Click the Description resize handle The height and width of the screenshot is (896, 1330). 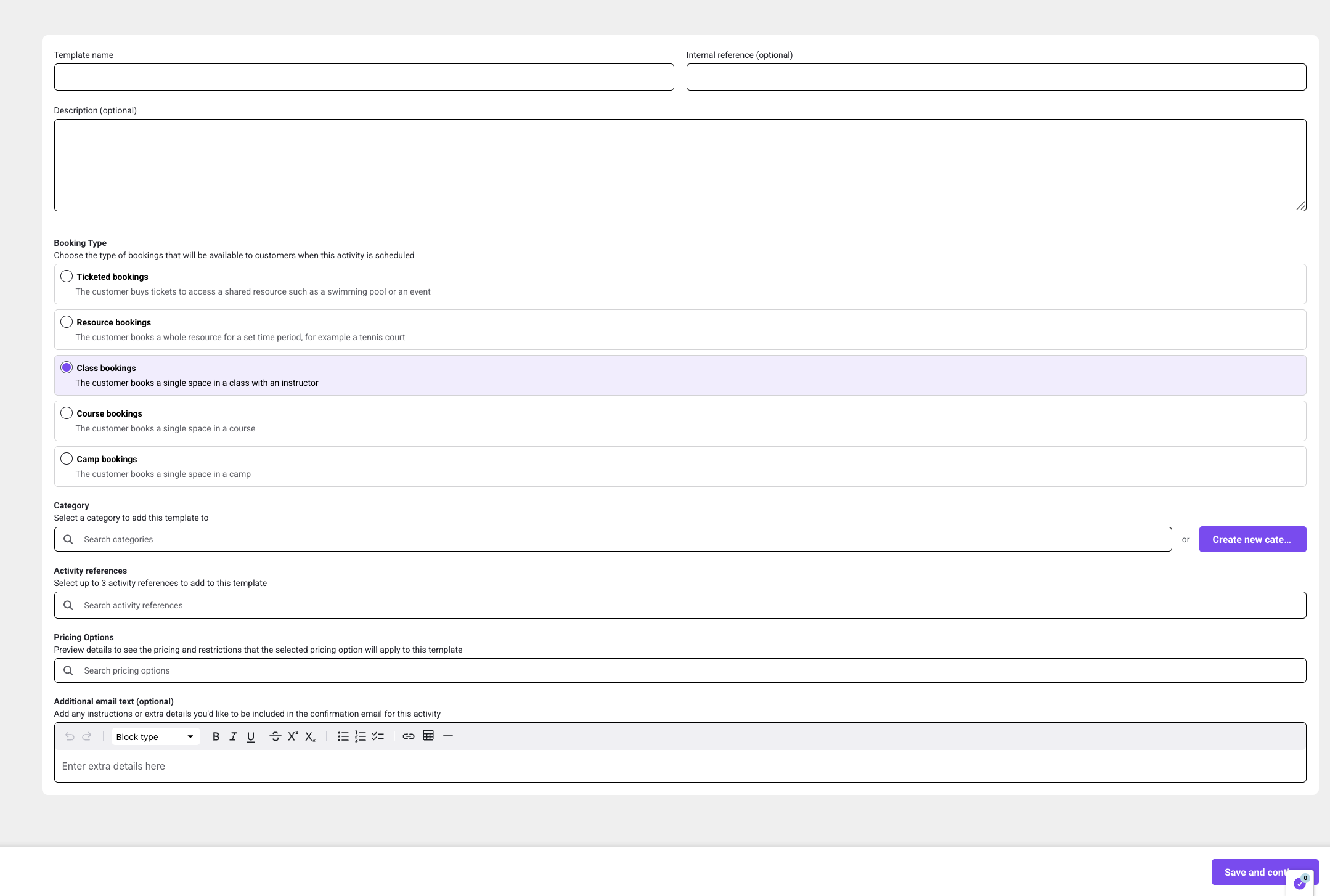tap(1300, 206)
